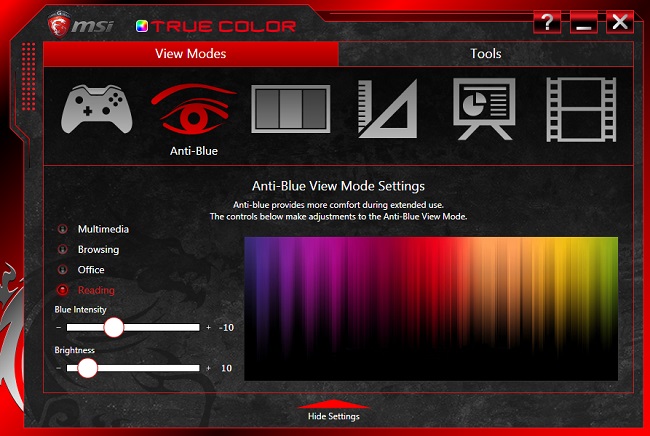
Task: Open help with the question mark button
Action: tap(547, 22)
